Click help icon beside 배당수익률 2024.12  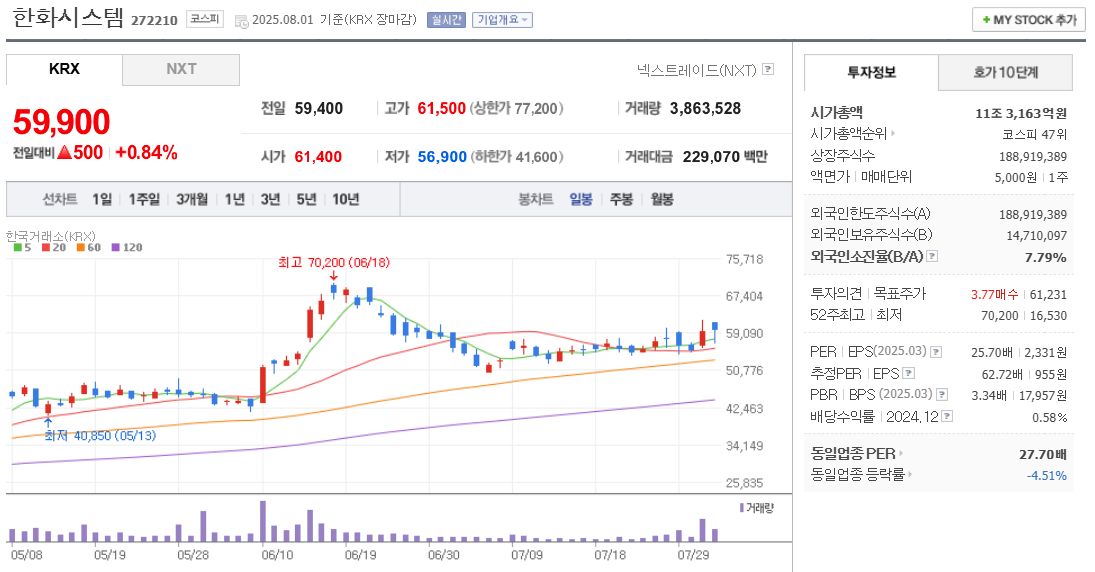click(x=947, y=416)
